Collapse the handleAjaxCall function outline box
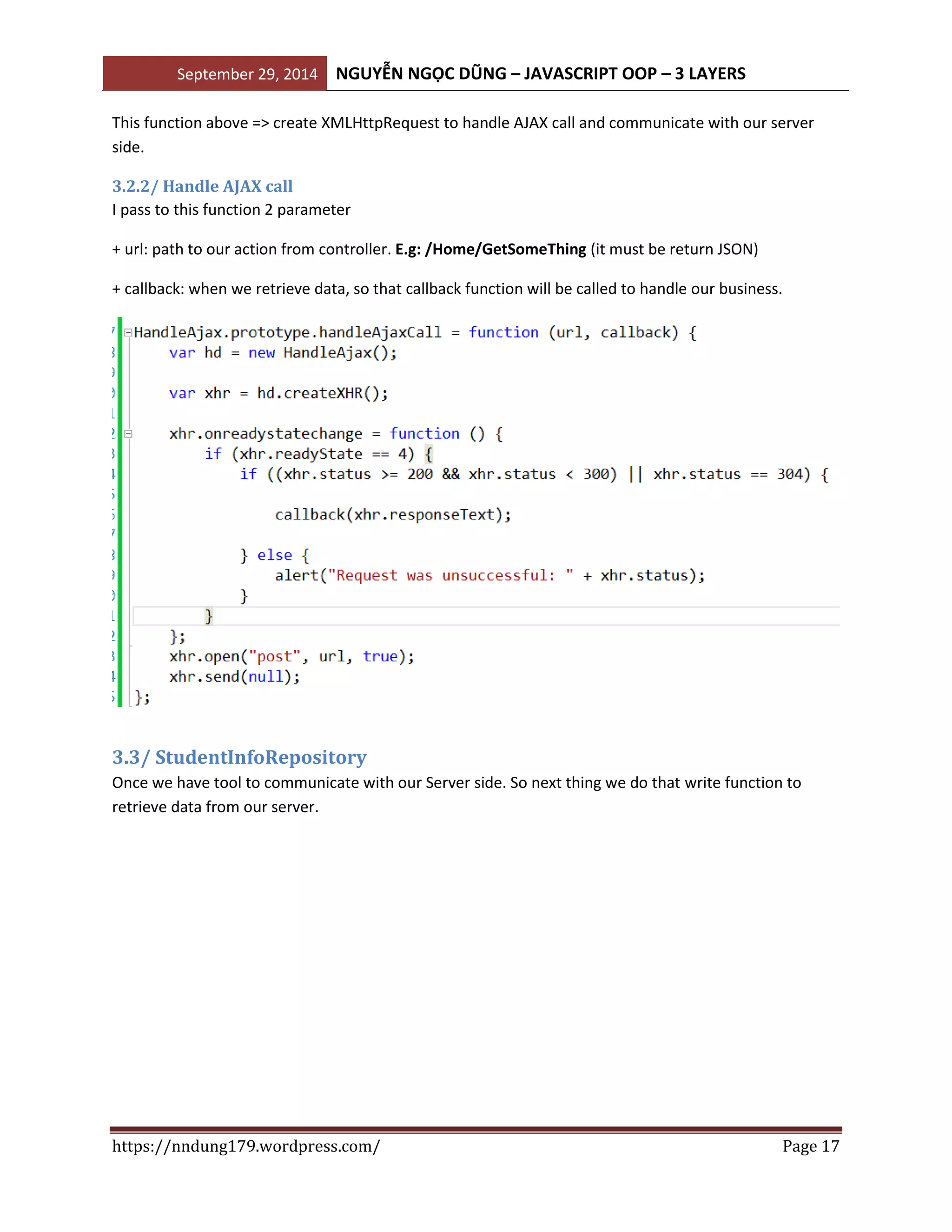952x1232 pixels. (128, 333)
